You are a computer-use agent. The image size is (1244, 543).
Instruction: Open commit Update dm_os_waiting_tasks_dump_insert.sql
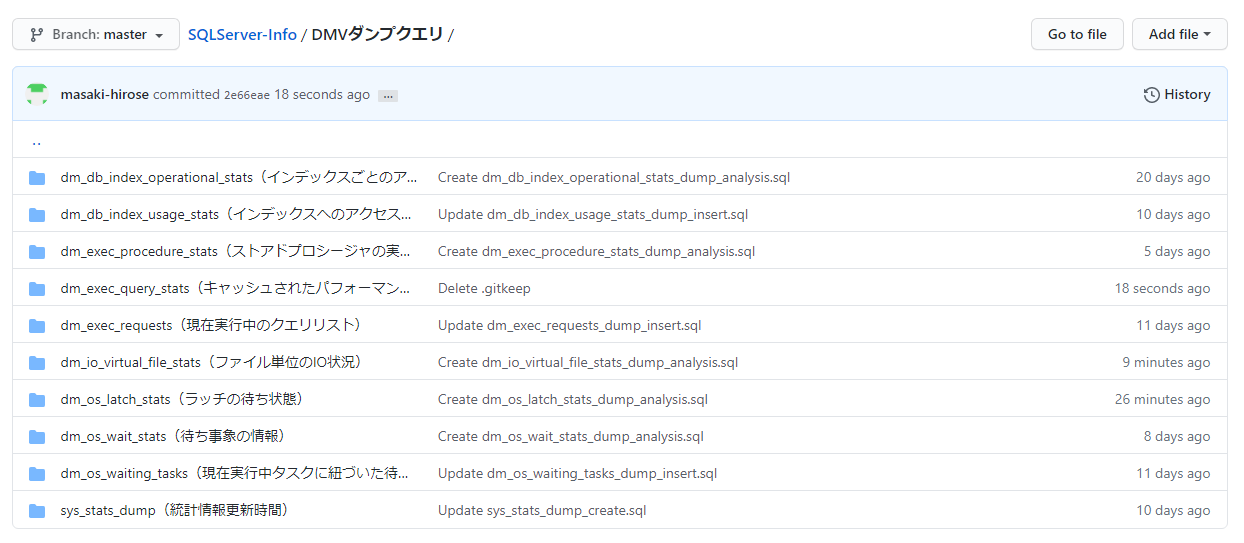coord(577,474)
